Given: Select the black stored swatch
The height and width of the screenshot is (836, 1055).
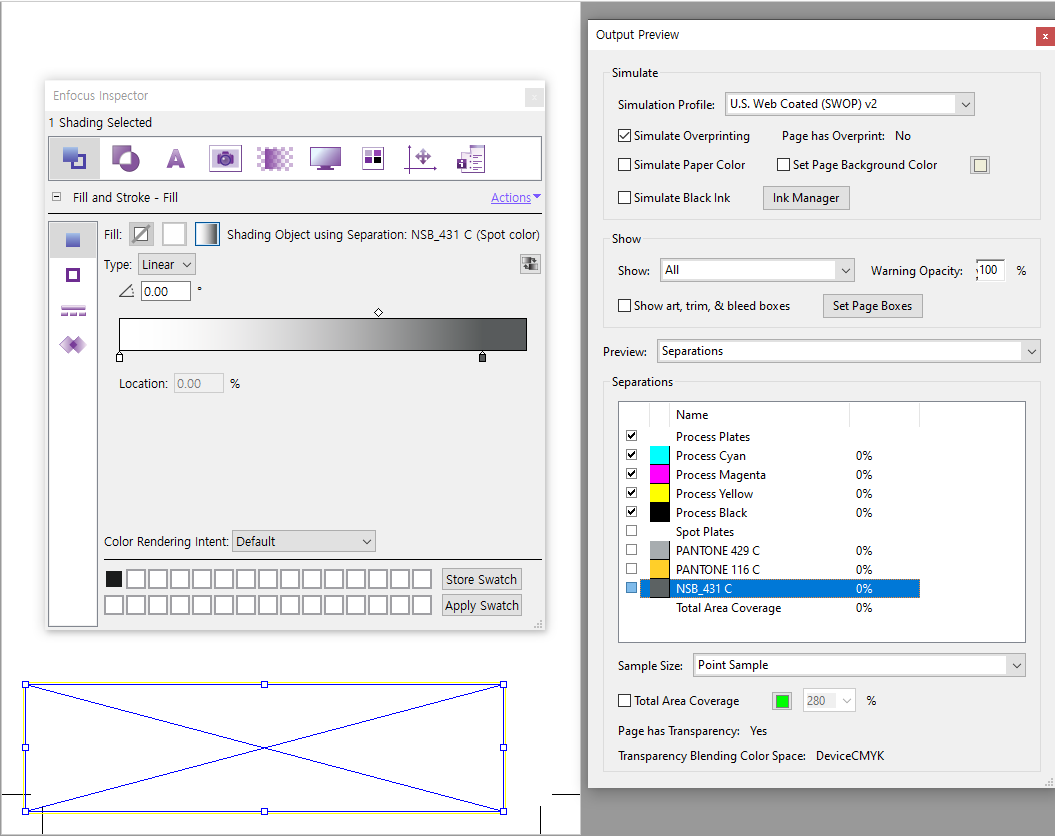Looking at the screenshot, I should tap(114, 579).
